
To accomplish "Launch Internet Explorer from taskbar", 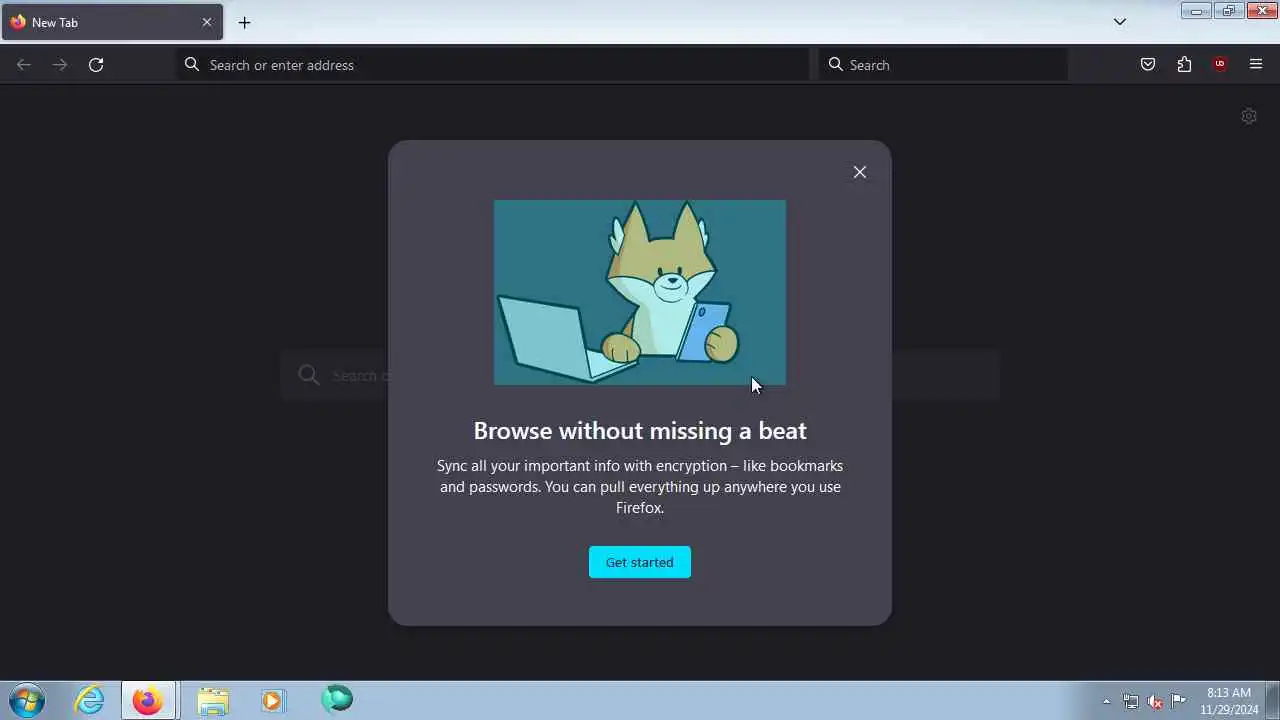I will pos(90,700).
